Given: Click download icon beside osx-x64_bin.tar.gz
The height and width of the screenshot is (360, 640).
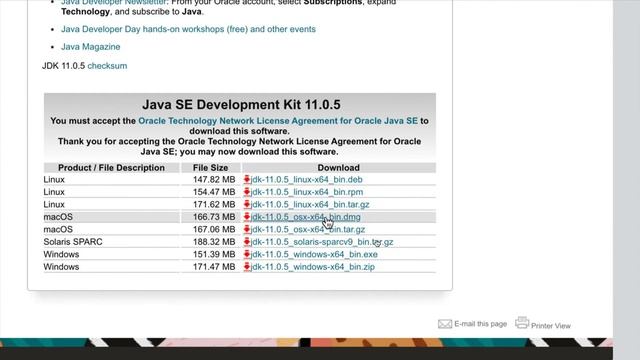Looking at the screenshot, I should tap(247, 229).
